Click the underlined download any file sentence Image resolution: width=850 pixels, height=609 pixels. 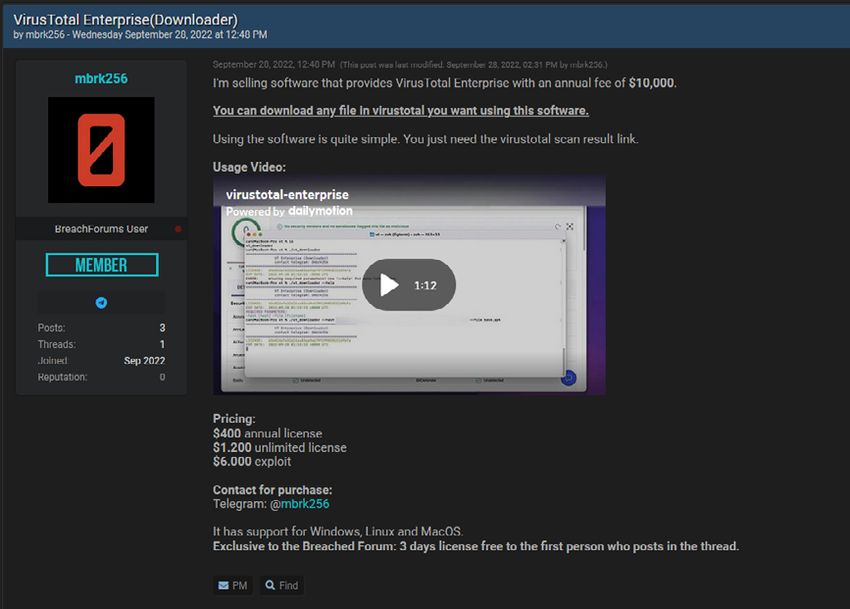[x=401, y=111]
